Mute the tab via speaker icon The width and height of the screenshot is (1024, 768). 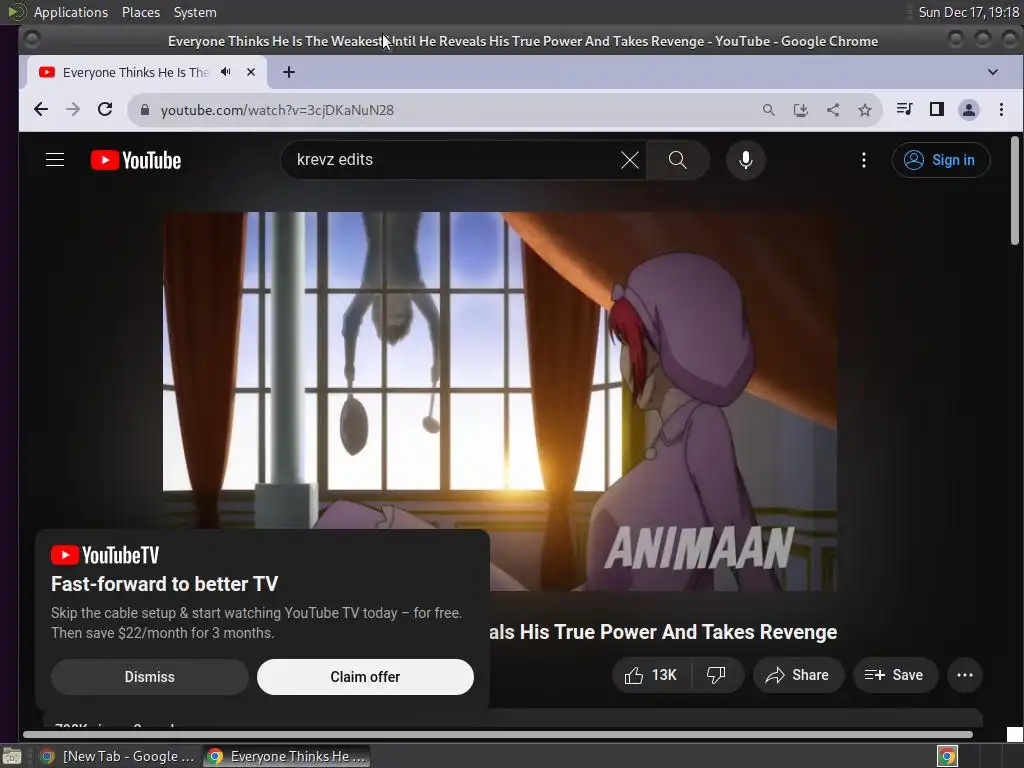[226, 72]
